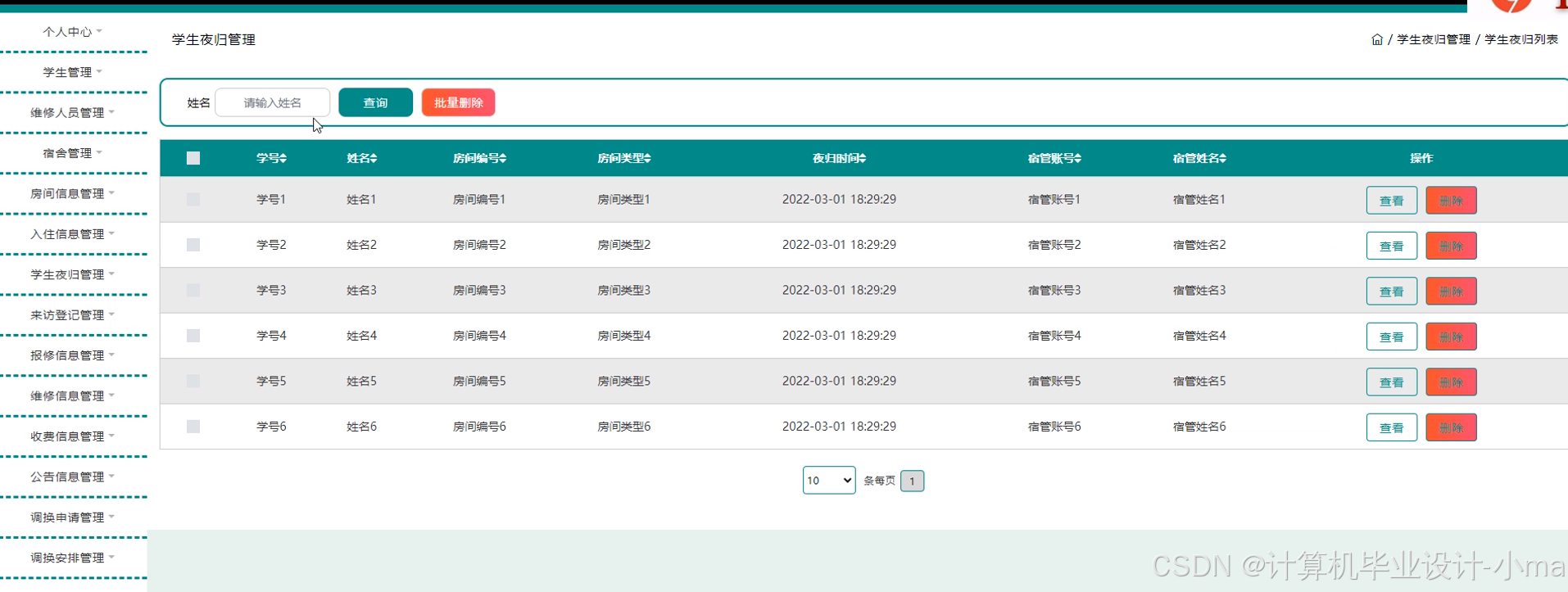
Task: View details of the 学号2 row
Action: tap(1391, 246)
